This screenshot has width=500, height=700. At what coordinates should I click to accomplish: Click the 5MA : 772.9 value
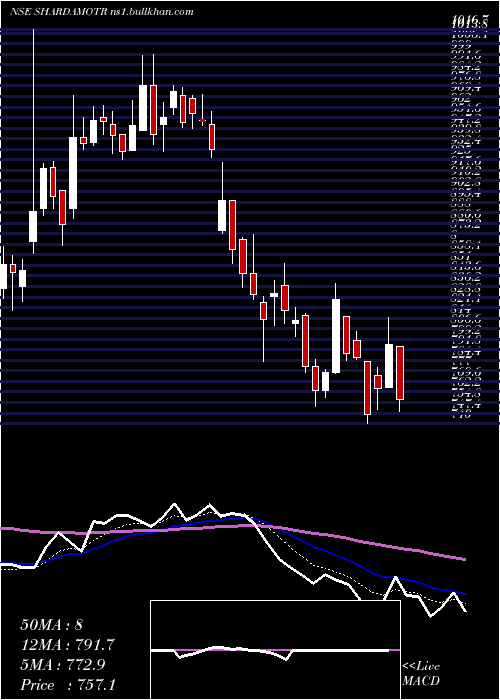pos(62,665)
